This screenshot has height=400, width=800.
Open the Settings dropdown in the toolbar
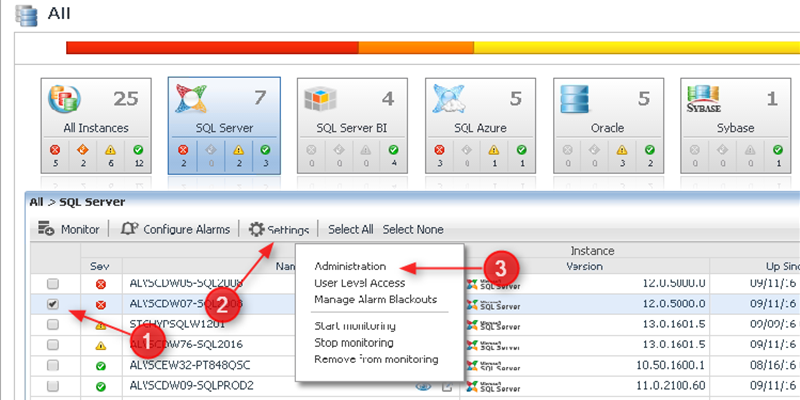click(279, 230)
